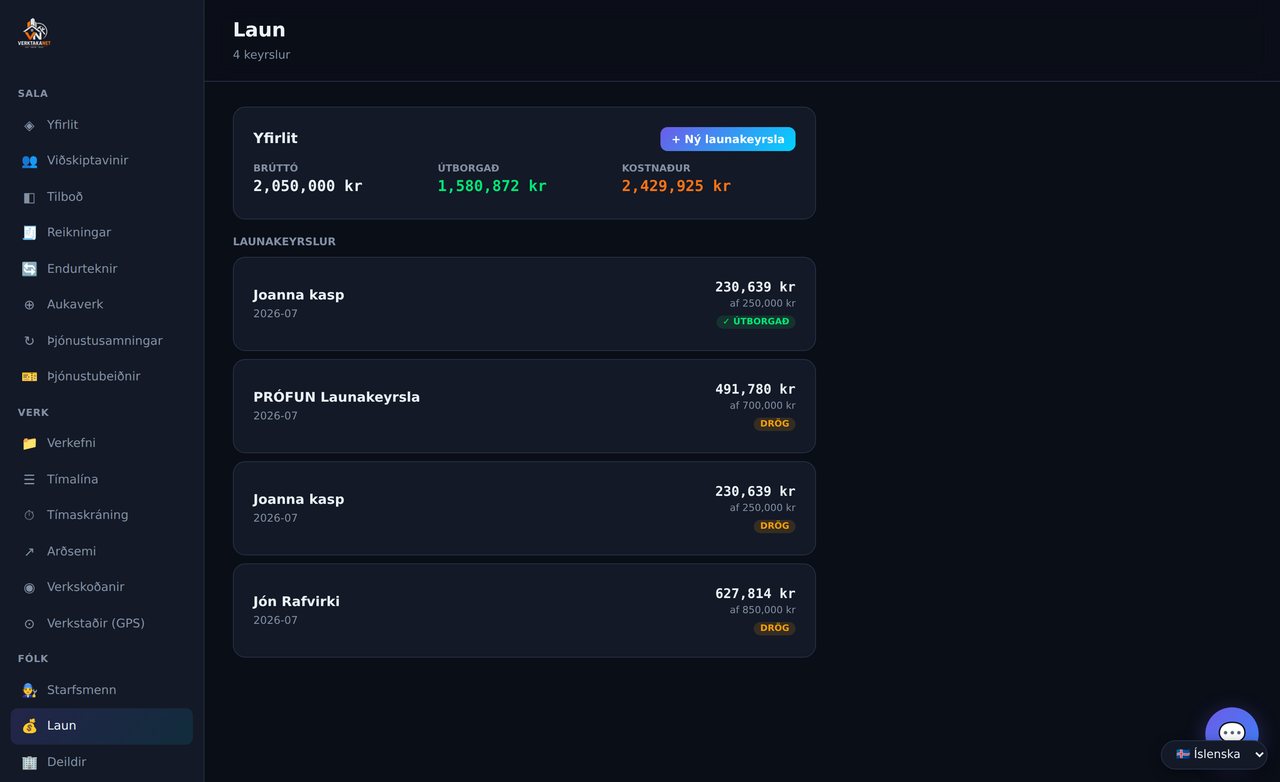Open the paid Joanna kasp payroll run
This screenshot has width=1280, height=782.
click(524, 304)
